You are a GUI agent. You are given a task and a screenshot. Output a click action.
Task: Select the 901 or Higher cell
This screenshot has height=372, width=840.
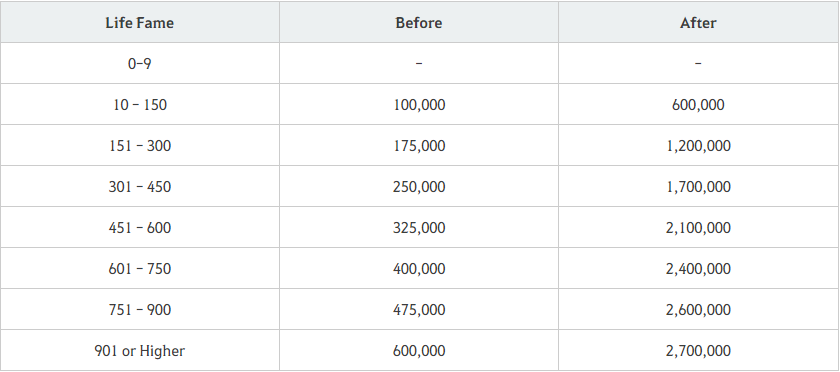[140, 351]
